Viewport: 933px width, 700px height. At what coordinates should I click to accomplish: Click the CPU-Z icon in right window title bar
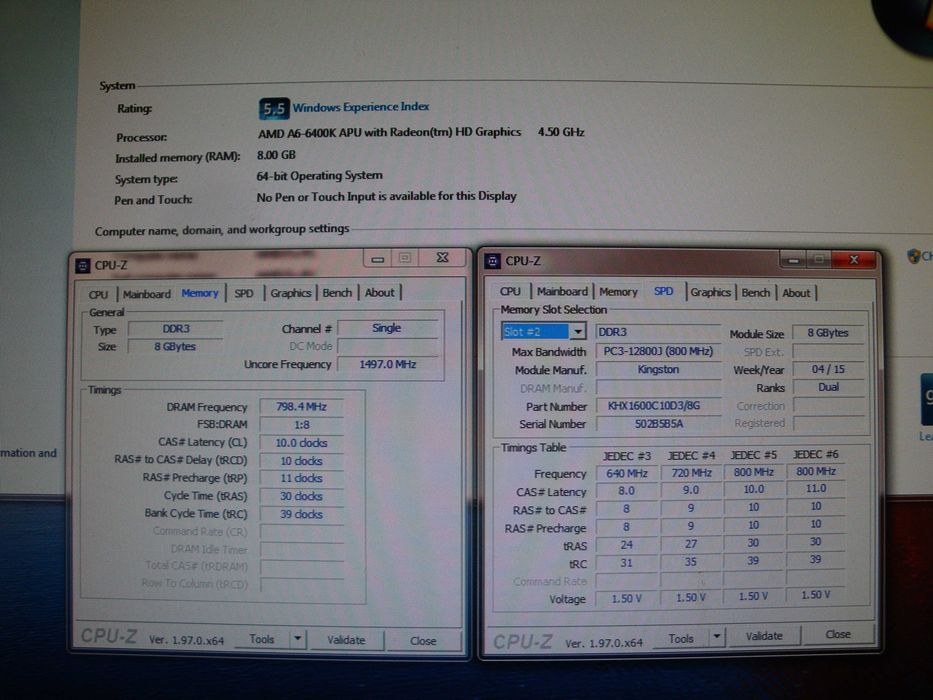click(x=493, y=261)
